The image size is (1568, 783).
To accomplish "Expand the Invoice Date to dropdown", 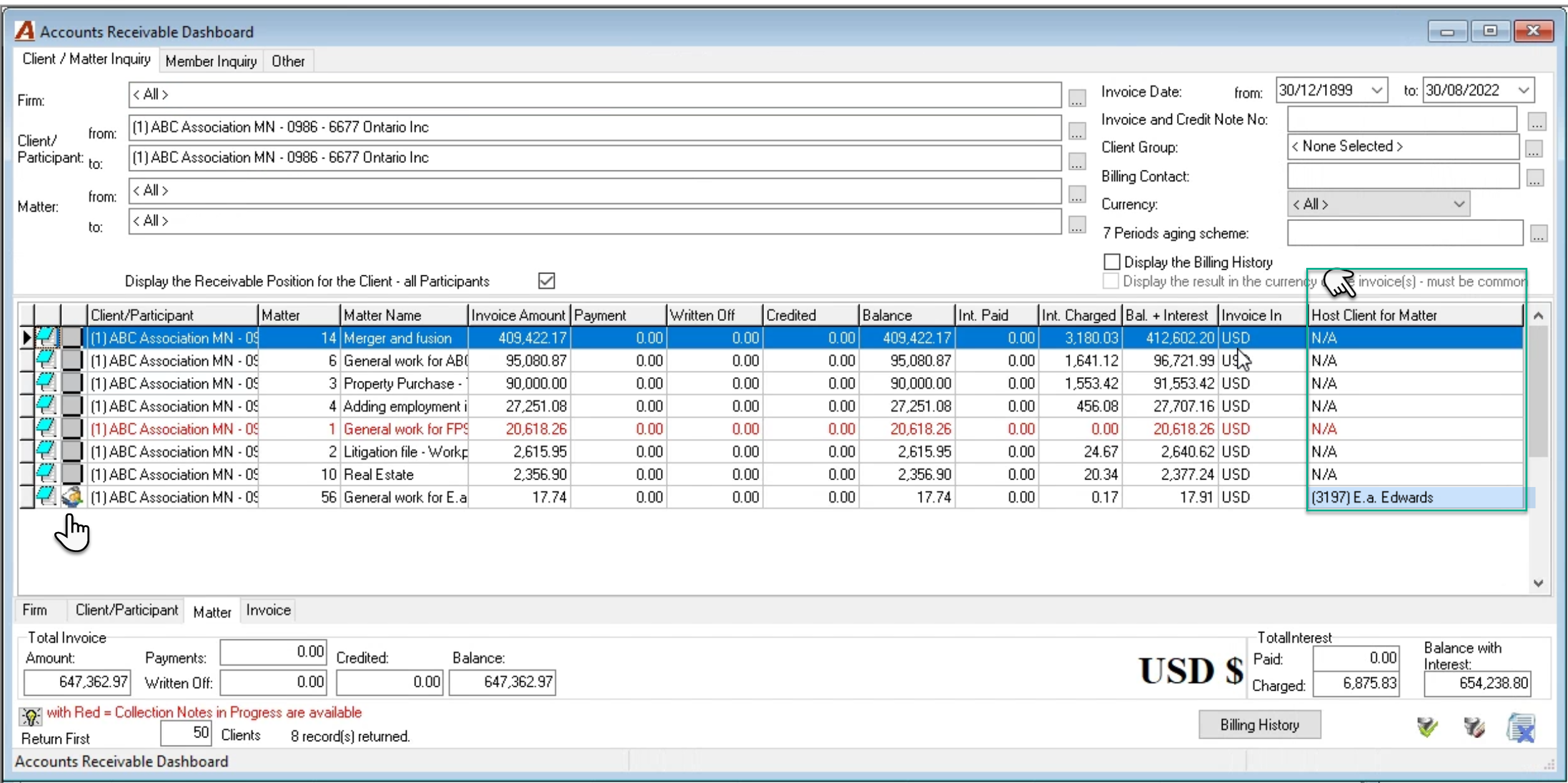I will click(x=1524, y=91).
